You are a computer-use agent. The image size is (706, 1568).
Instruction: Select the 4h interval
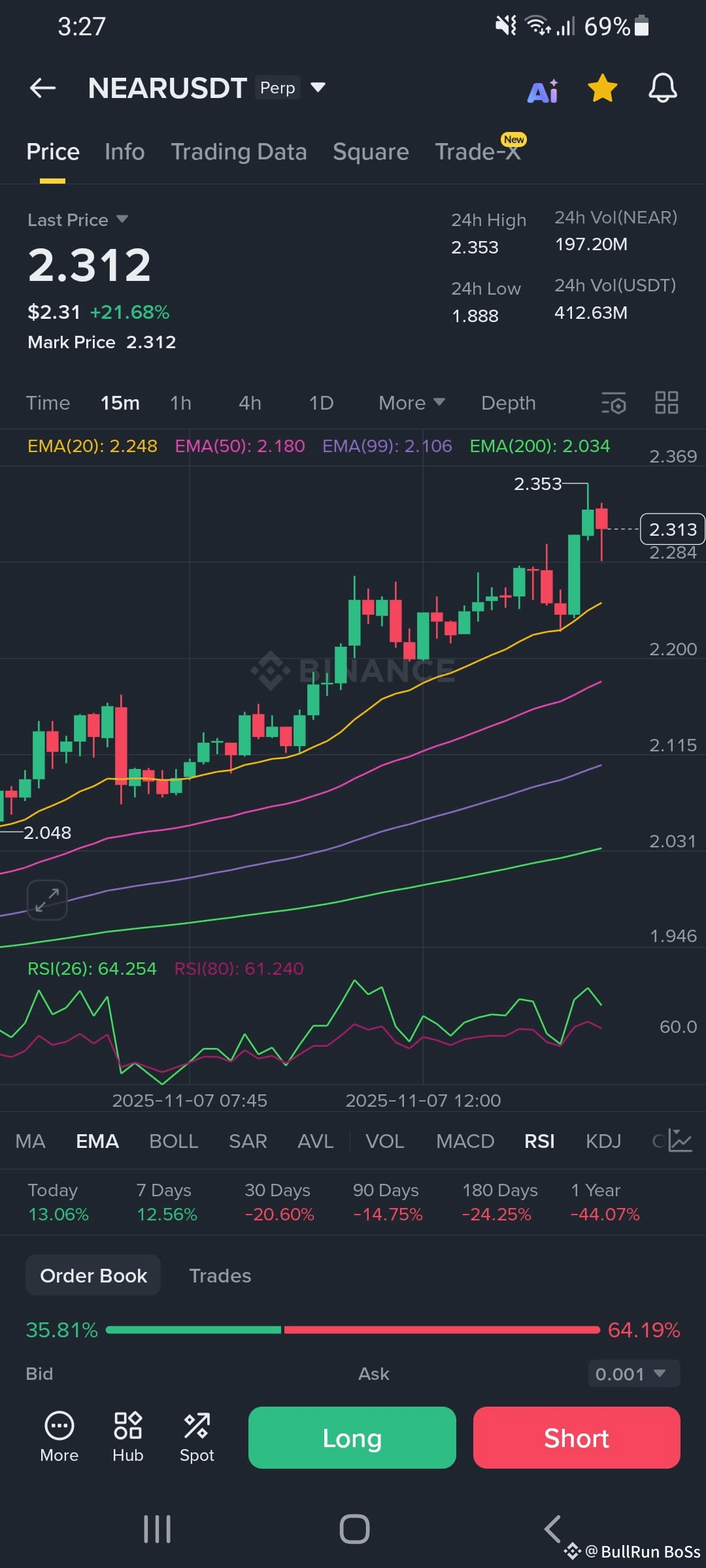click(250, 403)
